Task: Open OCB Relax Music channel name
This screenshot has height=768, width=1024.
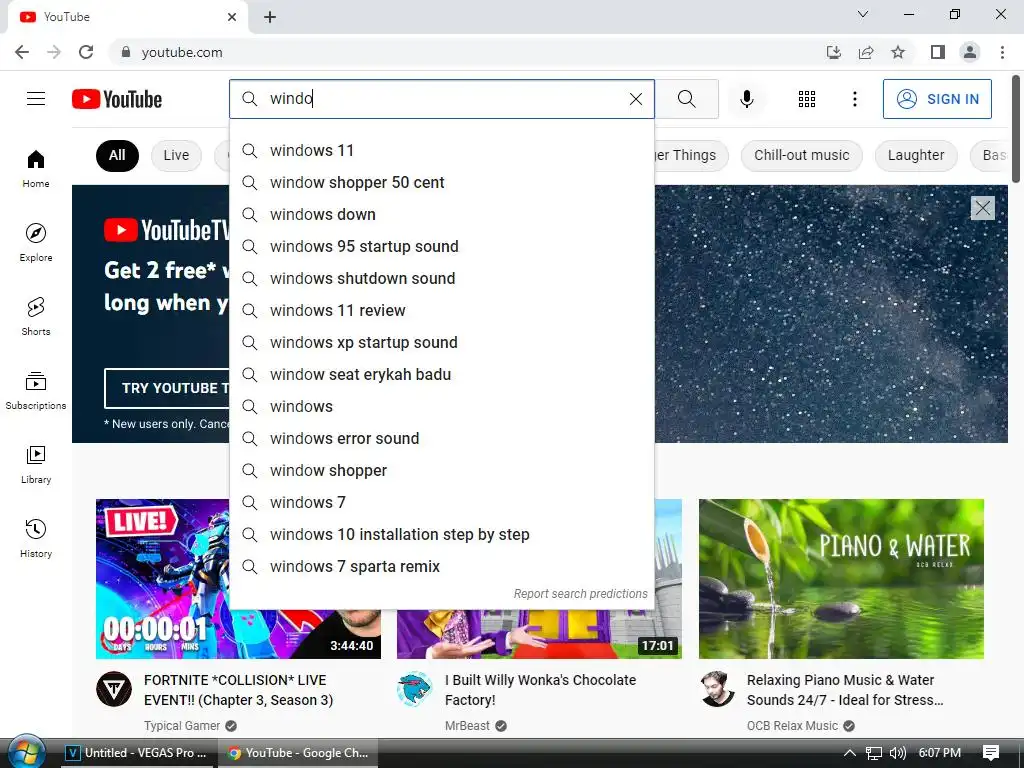Action: (792, 726)
